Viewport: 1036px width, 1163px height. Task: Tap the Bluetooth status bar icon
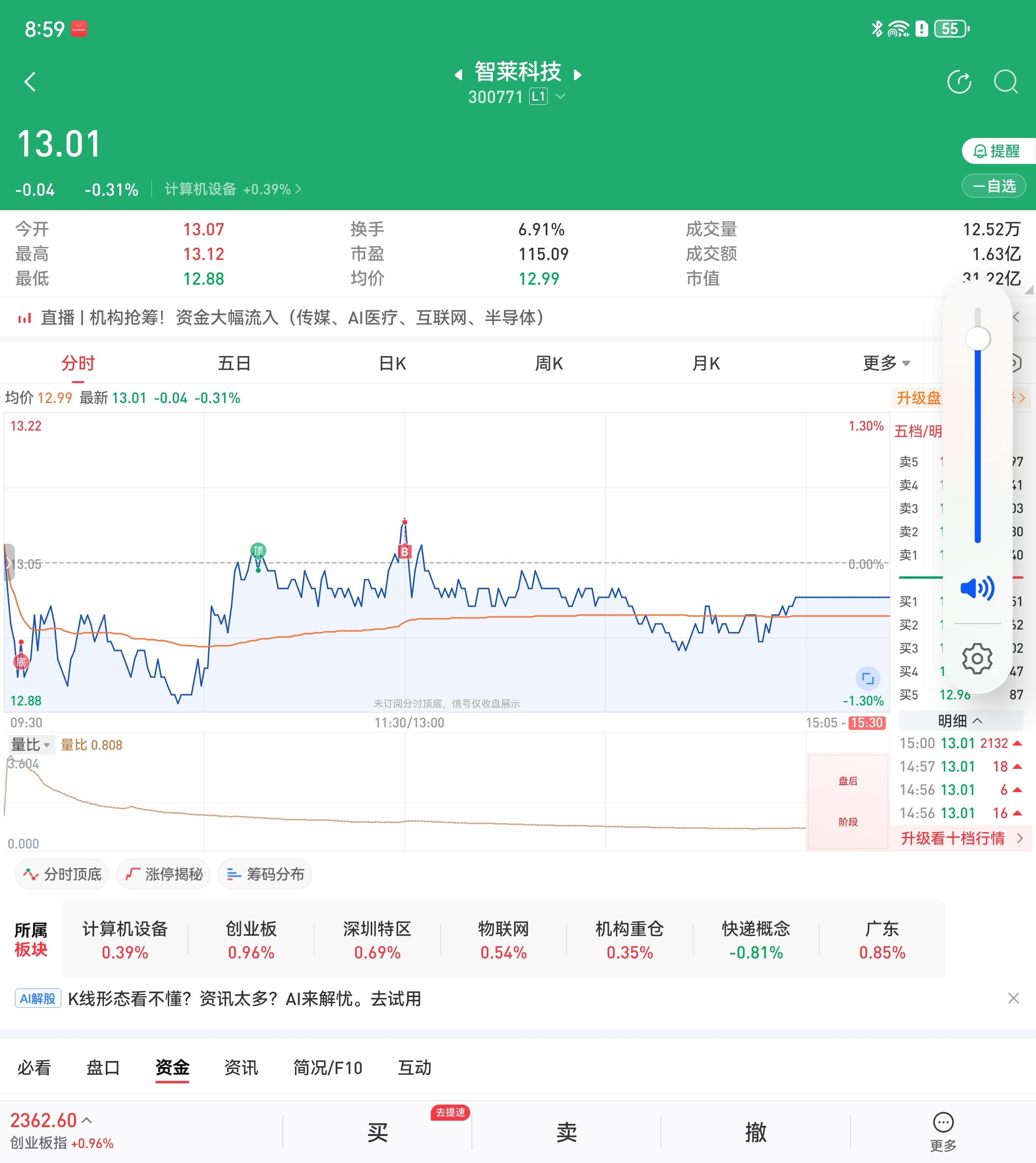coord(877,28)
